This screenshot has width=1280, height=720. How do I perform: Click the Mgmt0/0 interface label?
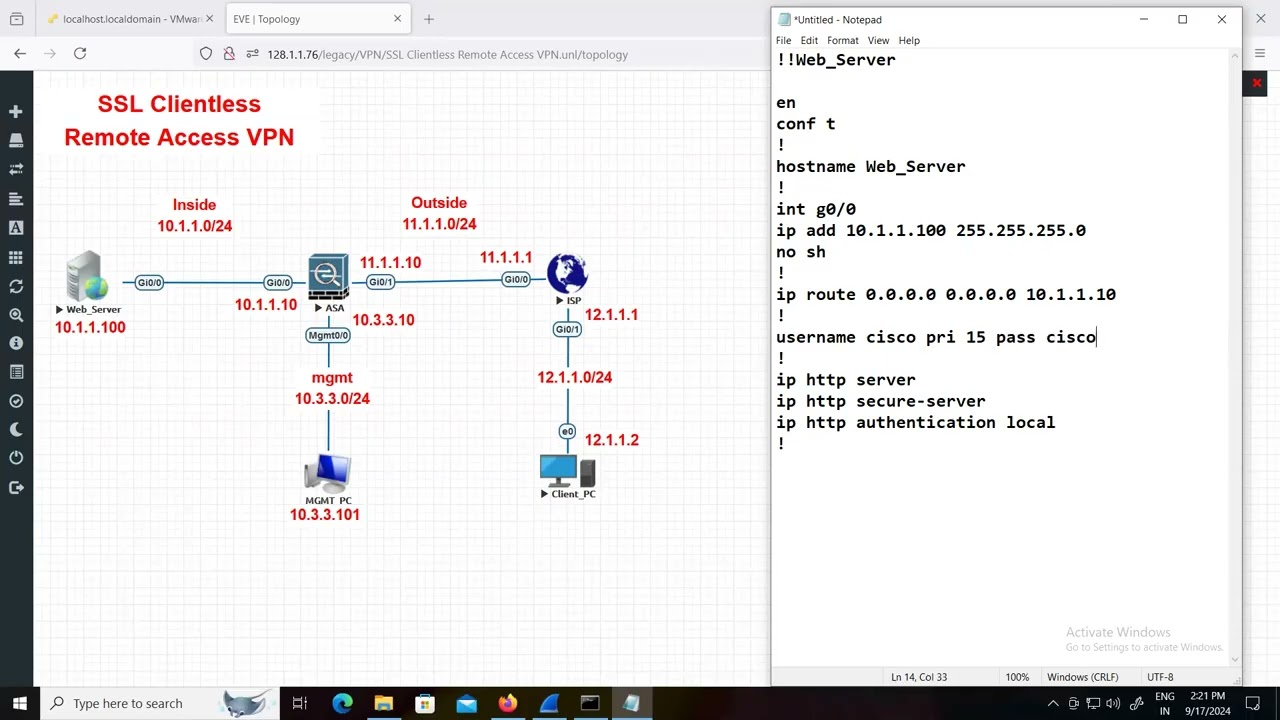[328, 336]
